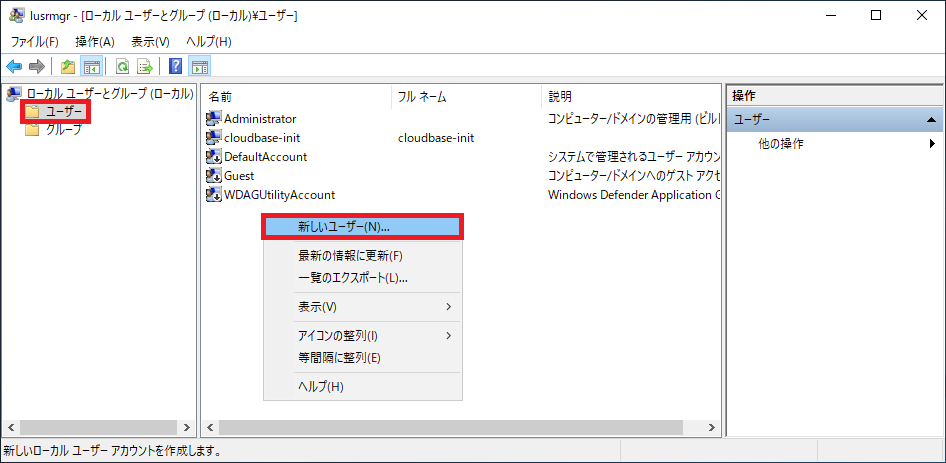Open the ファイル(F) menu
The height and width of the screenshot is (463, 946).
[34, 42]
